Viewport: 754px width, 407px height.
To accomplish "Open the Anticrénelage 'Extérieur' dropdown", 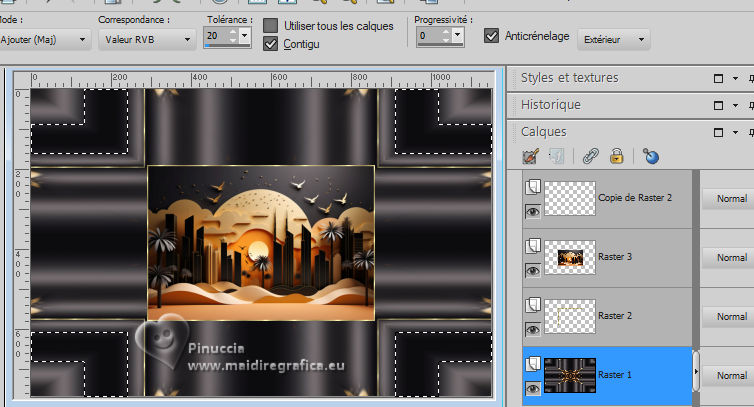I will tap(614, 39).
